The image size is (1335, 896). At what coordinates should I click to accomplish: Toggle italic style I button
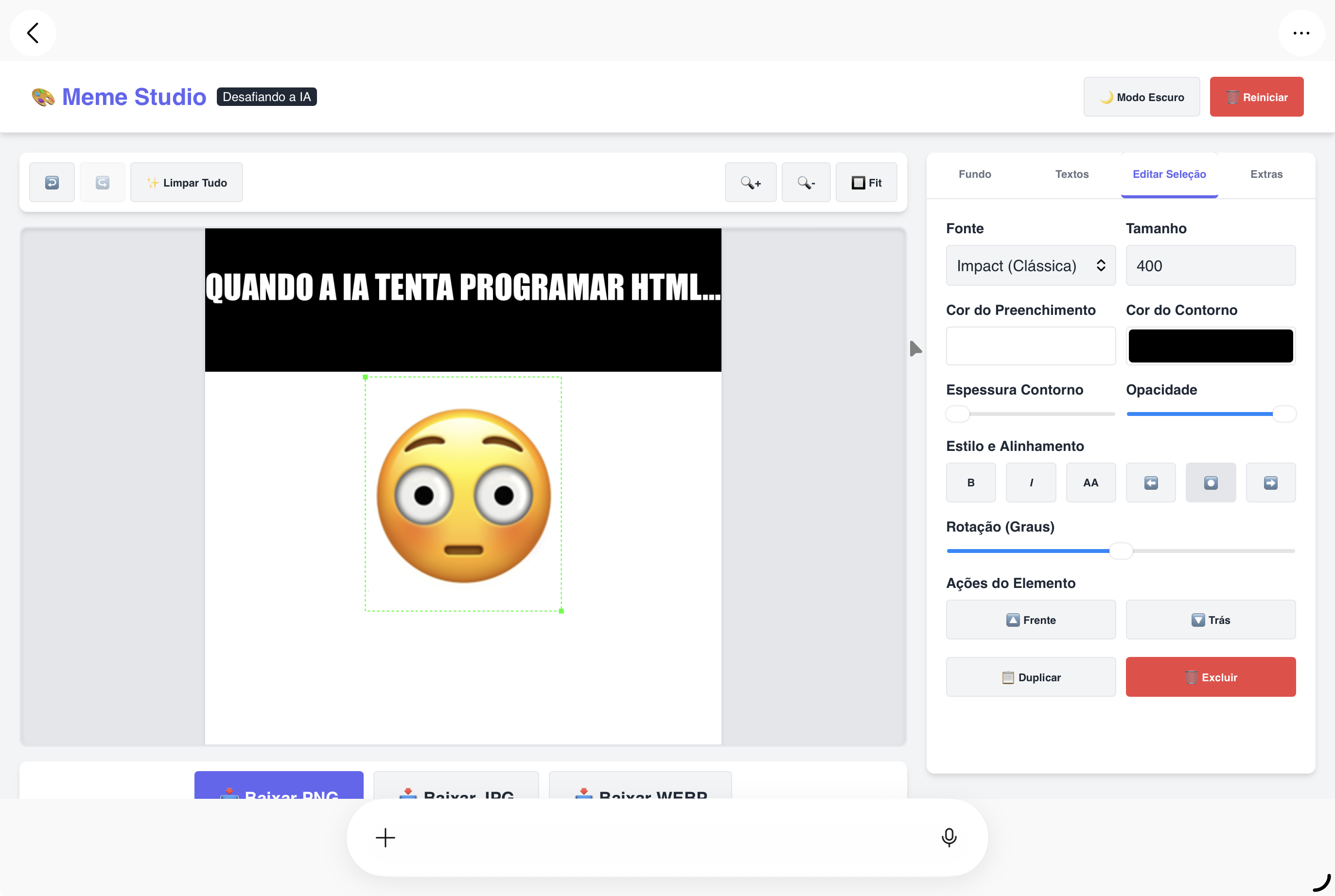click(1031, 482)
